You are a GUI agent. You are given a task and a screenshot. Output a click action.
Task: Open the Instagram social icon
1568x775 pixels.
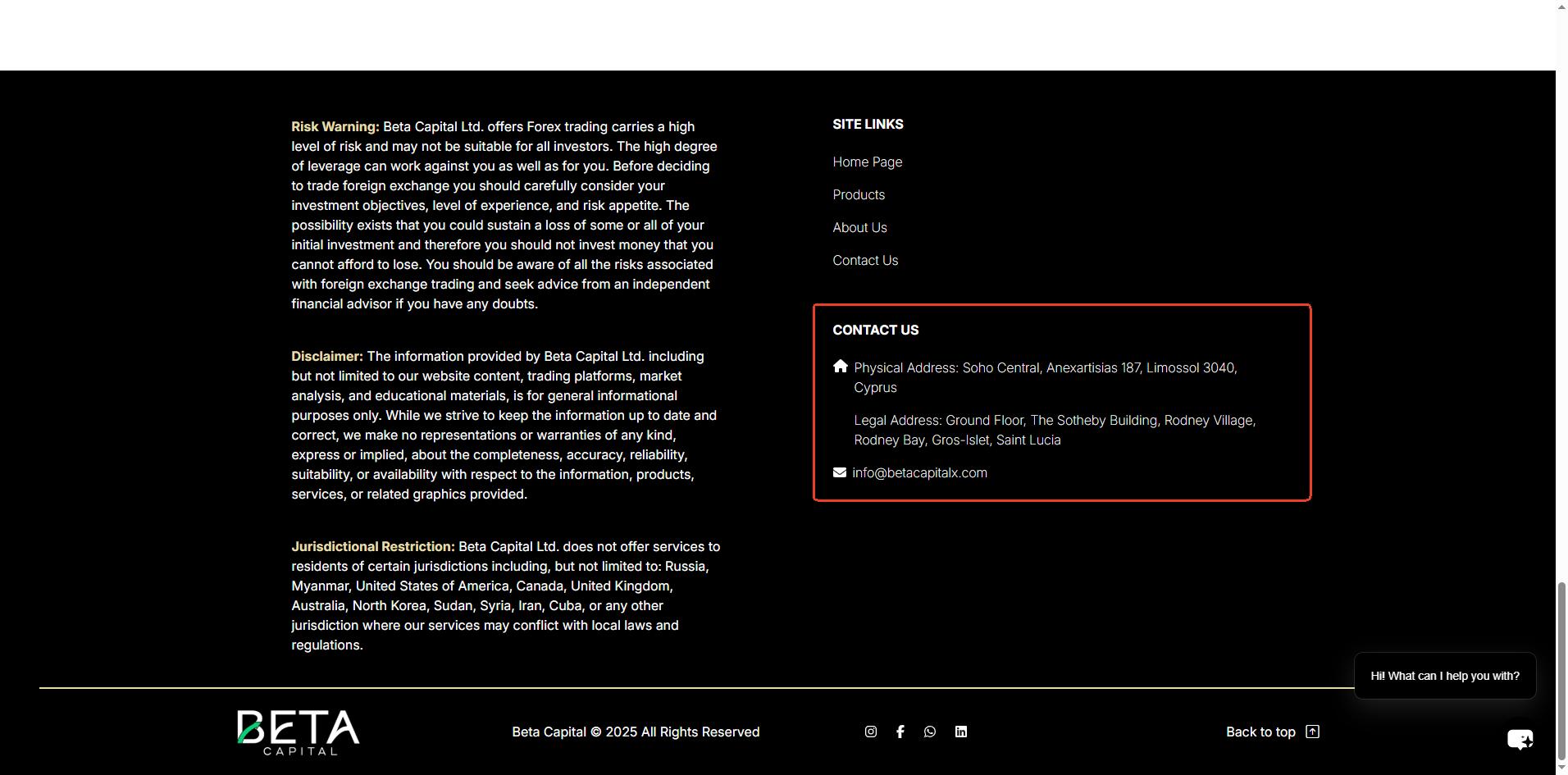point(871,732)
